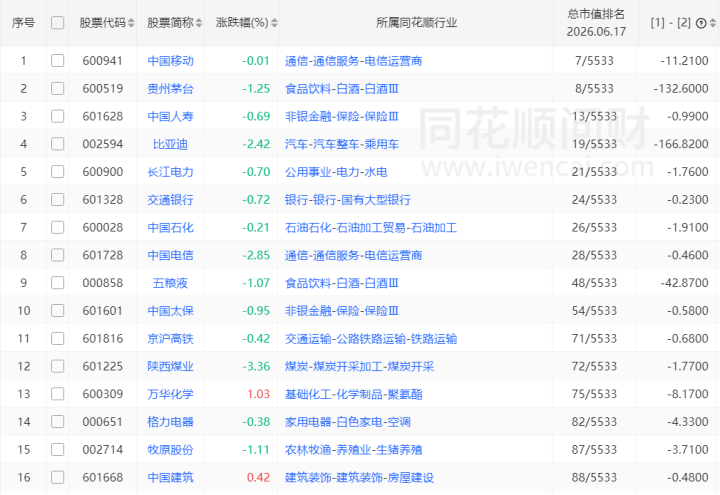Open the [1] - [2] column info icon
Screen dimensions: 720x495
(x=701, y=23)
